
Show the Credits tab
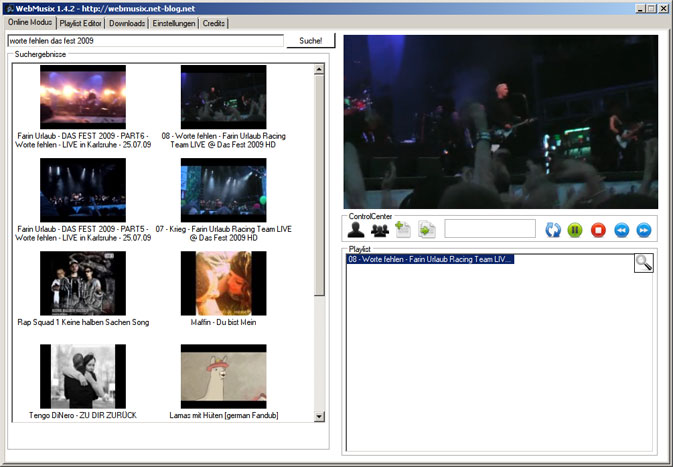[213, 23]
